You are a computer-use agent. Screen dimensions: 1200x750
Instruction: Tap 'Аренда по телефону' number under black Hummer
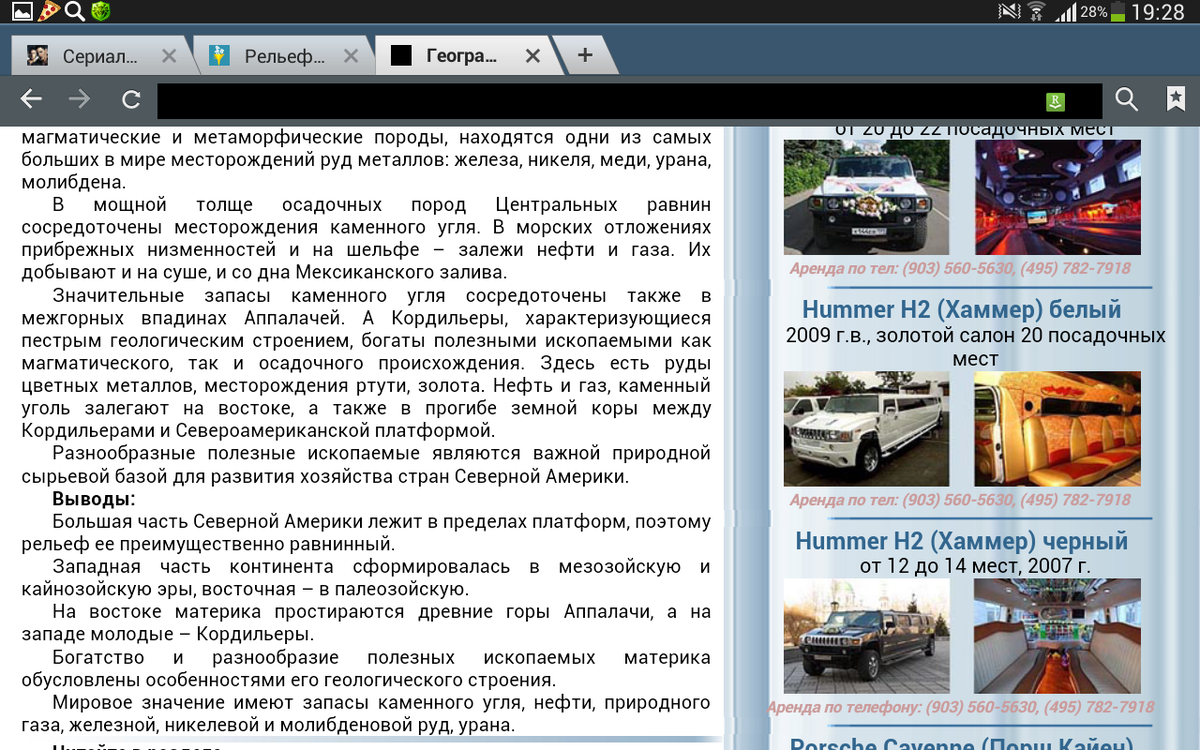(x=960, y=707)
